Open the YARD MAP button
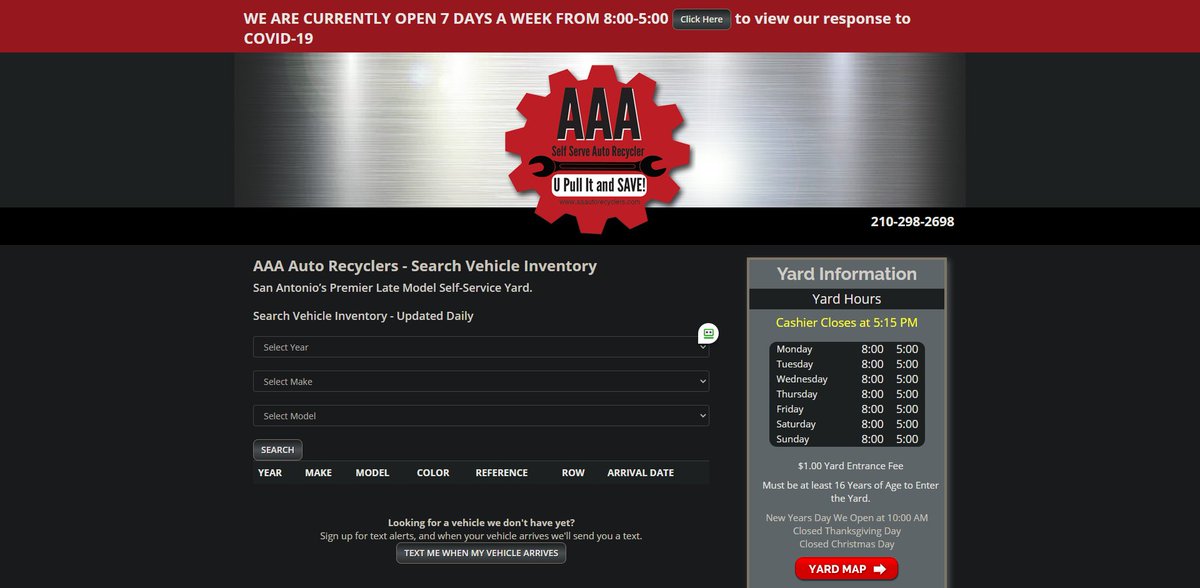The height and width of the screenshot is (588, 1200). pos(846,569)
